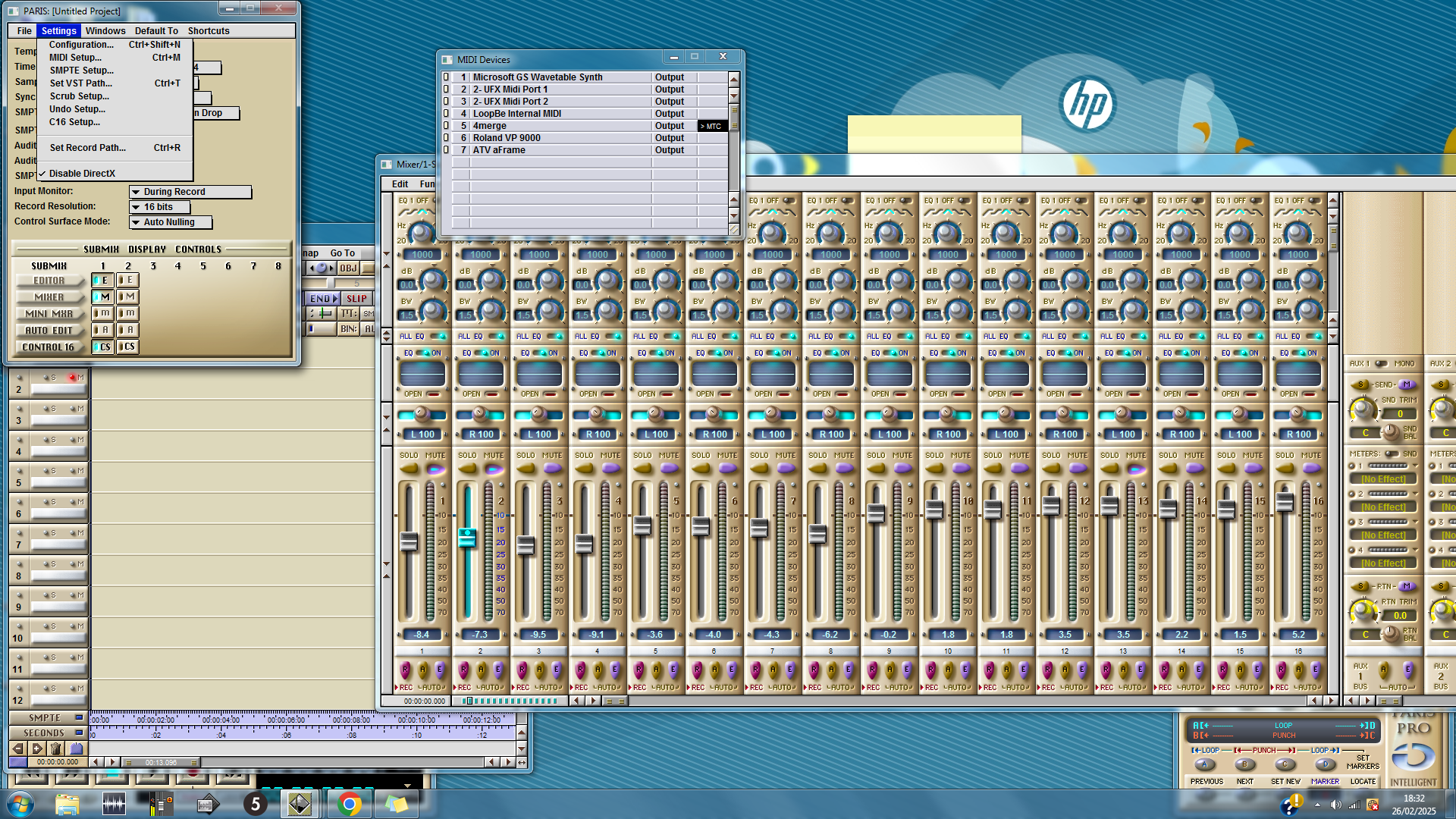Click the pan slider on mixer channel 1
The height and width of the screenshot is (819, 1456).
(x=422, y=414)
